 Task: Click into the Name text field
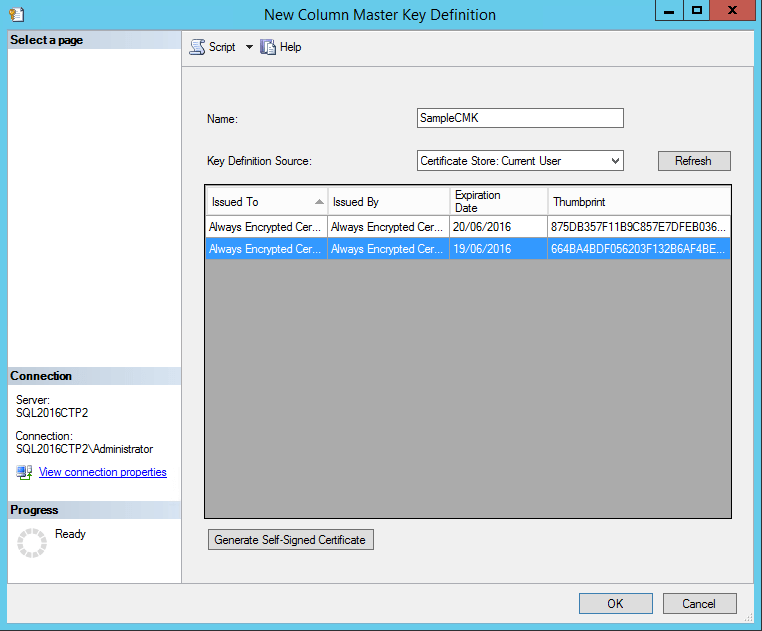click(520, 118)
